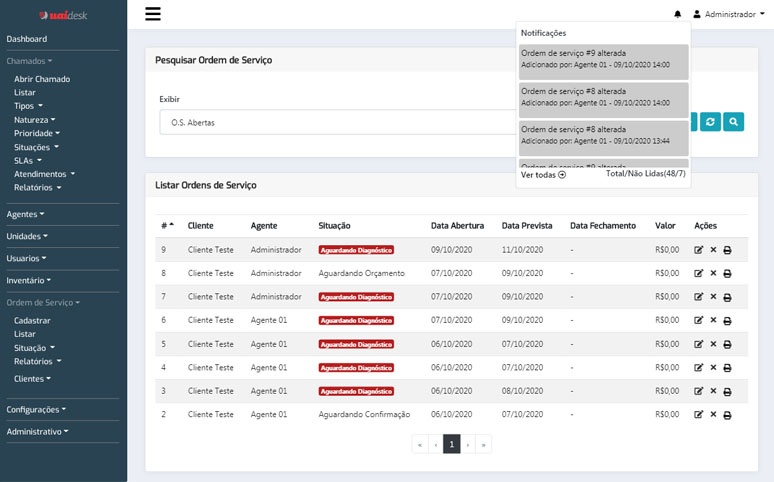
Task: Toggle the hamburger sidebar menu
Action: (152, 14)
